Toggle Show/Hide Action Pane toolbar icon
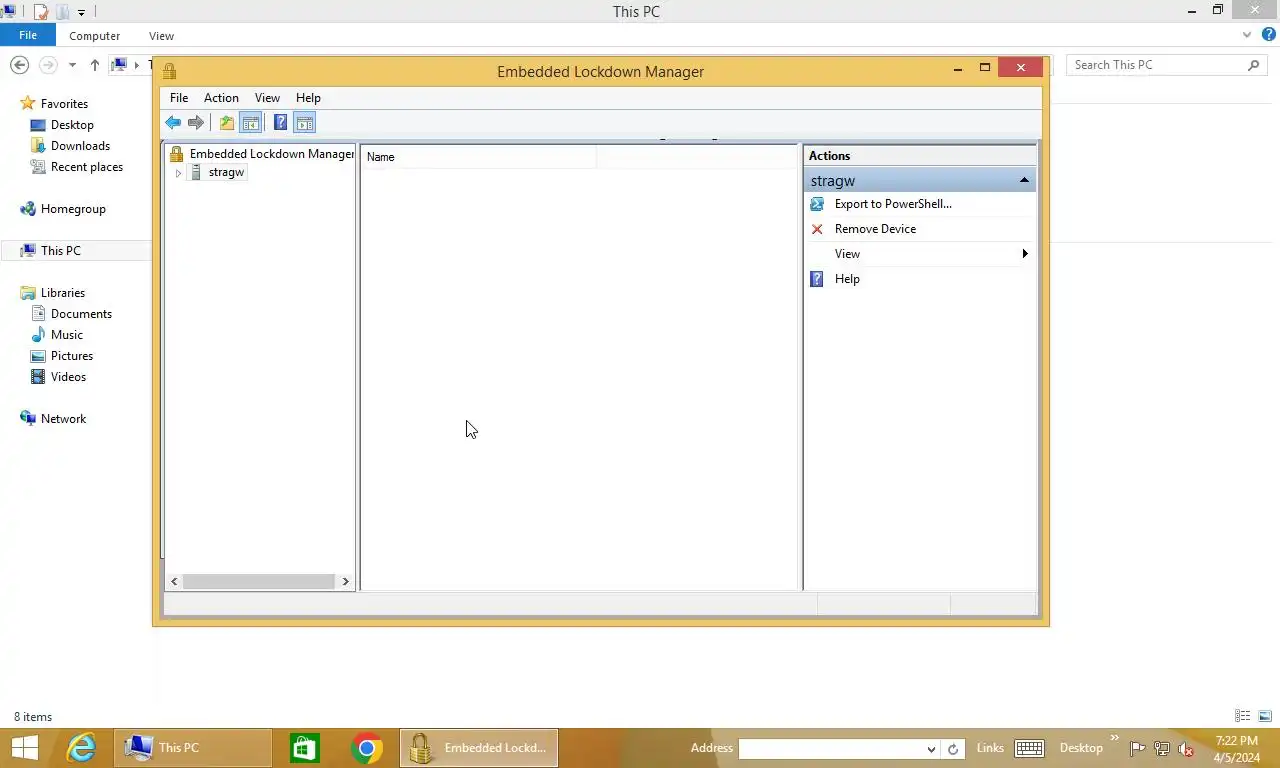Image resolution: width=1280 pixels, height=768 pixels. click(x=305, y=123)
